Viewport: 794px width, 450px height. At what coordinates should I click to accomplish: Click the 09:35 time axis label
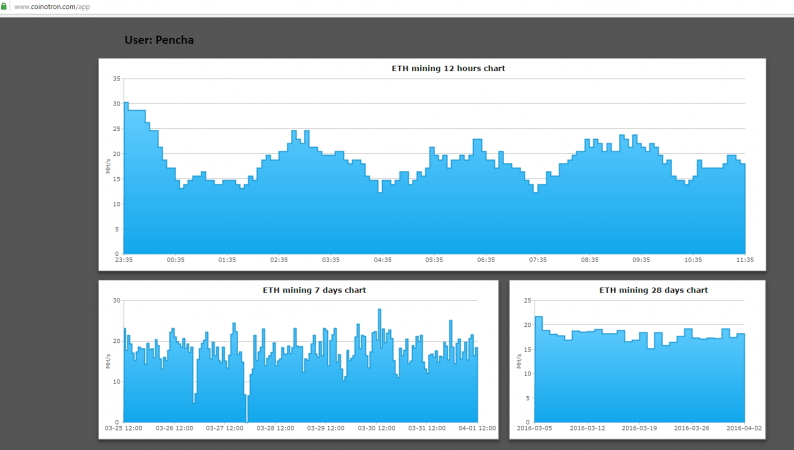pos(641,260)
